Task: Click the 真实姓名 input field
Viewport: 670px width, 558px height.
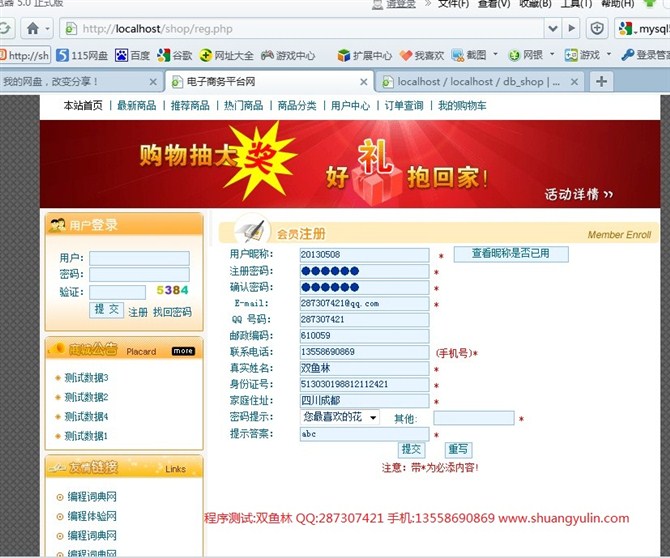Action: pyautogui.click(x=364, y=368)
